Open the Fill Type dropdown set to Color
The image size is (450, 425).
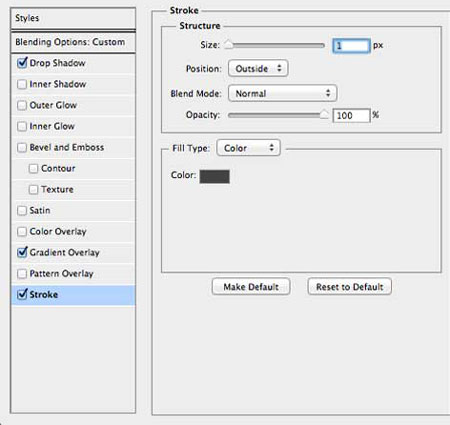(248, 148)
